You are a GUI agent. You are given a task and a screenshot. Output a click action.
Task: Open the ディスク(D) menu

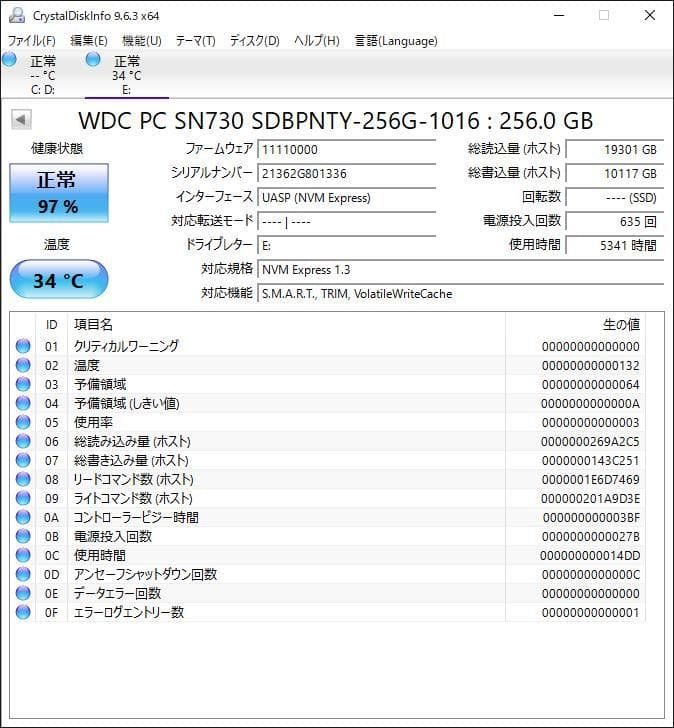click(x=254, y=41)
